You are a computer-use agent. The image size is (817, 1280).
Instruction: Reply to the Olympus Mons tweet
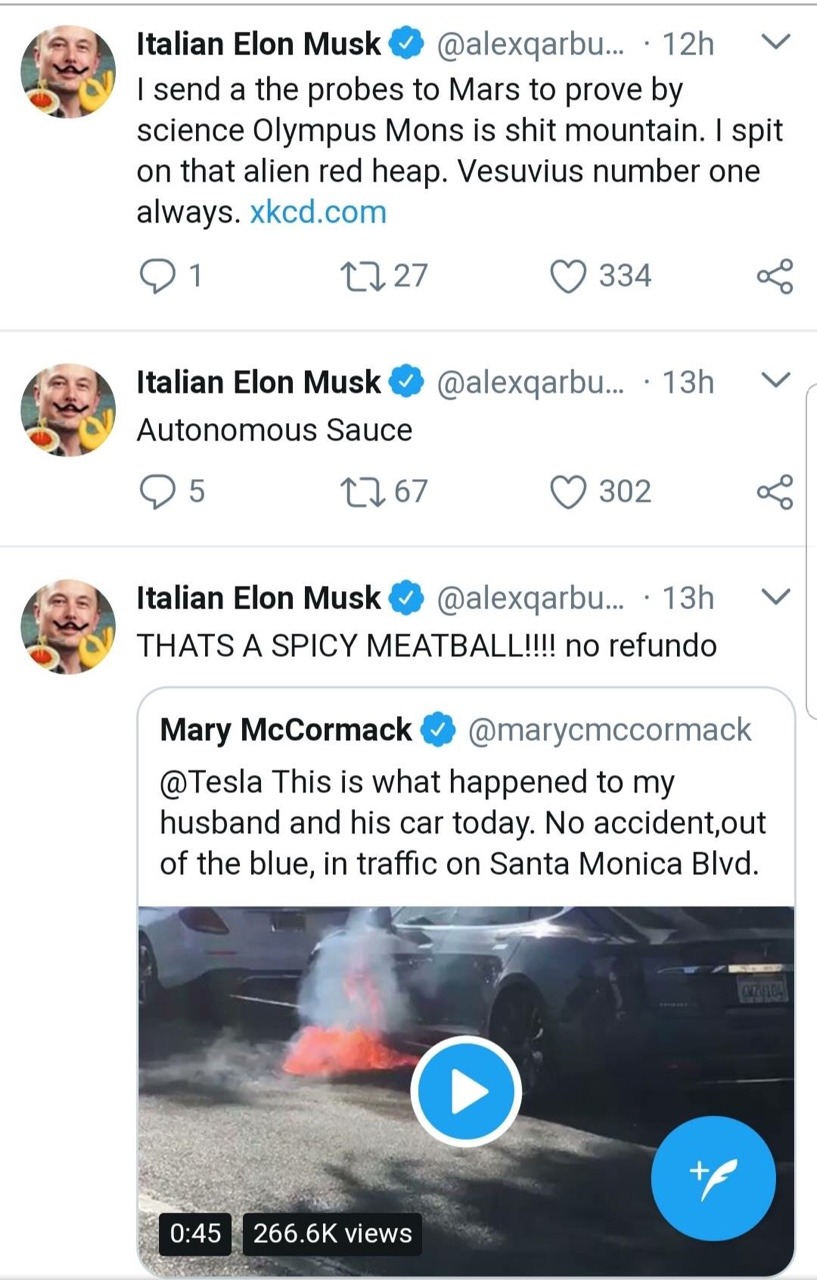click(x=158, y=275)
